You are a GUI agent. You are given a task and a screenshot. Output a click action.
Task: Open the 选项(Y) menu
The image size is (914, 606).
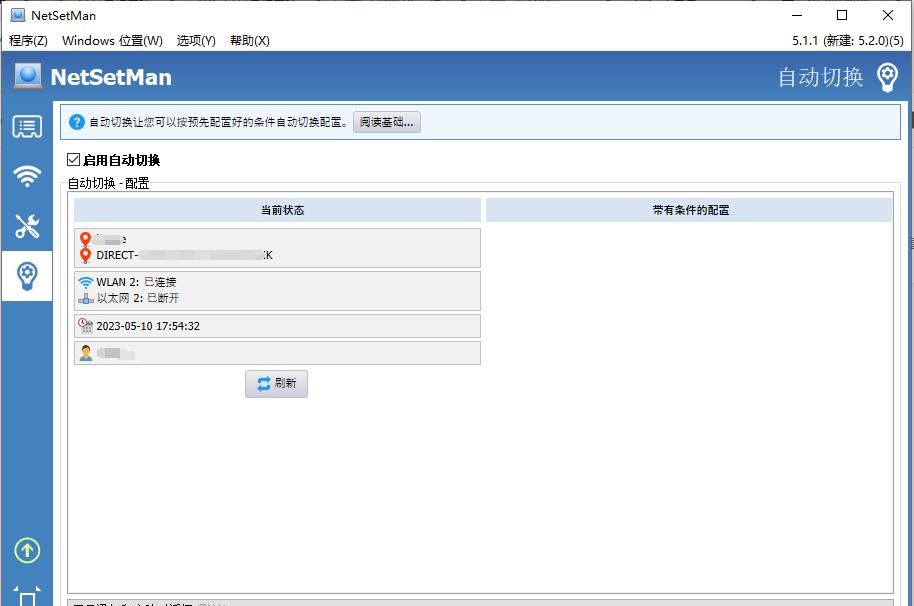pyautogui.click(x=196, y=41)
